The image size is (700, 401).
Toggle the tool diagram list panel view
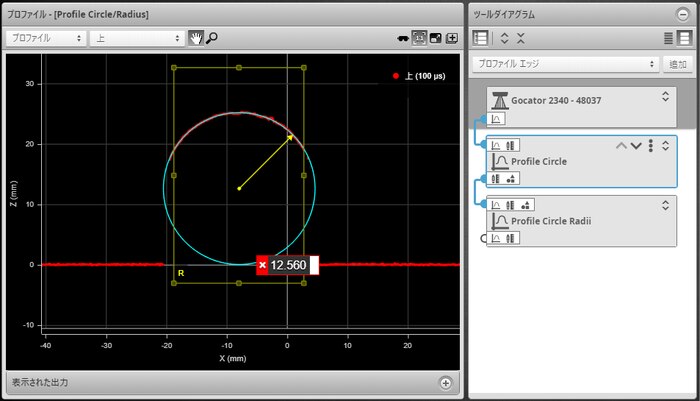point(481,38)
